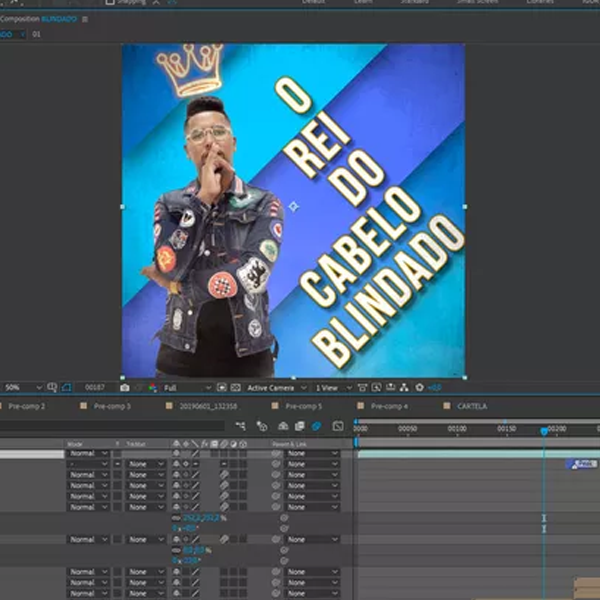The image size is (600, 600).
Task: Open the 50% magnification dropdown
Action: [x=22, y=387]
